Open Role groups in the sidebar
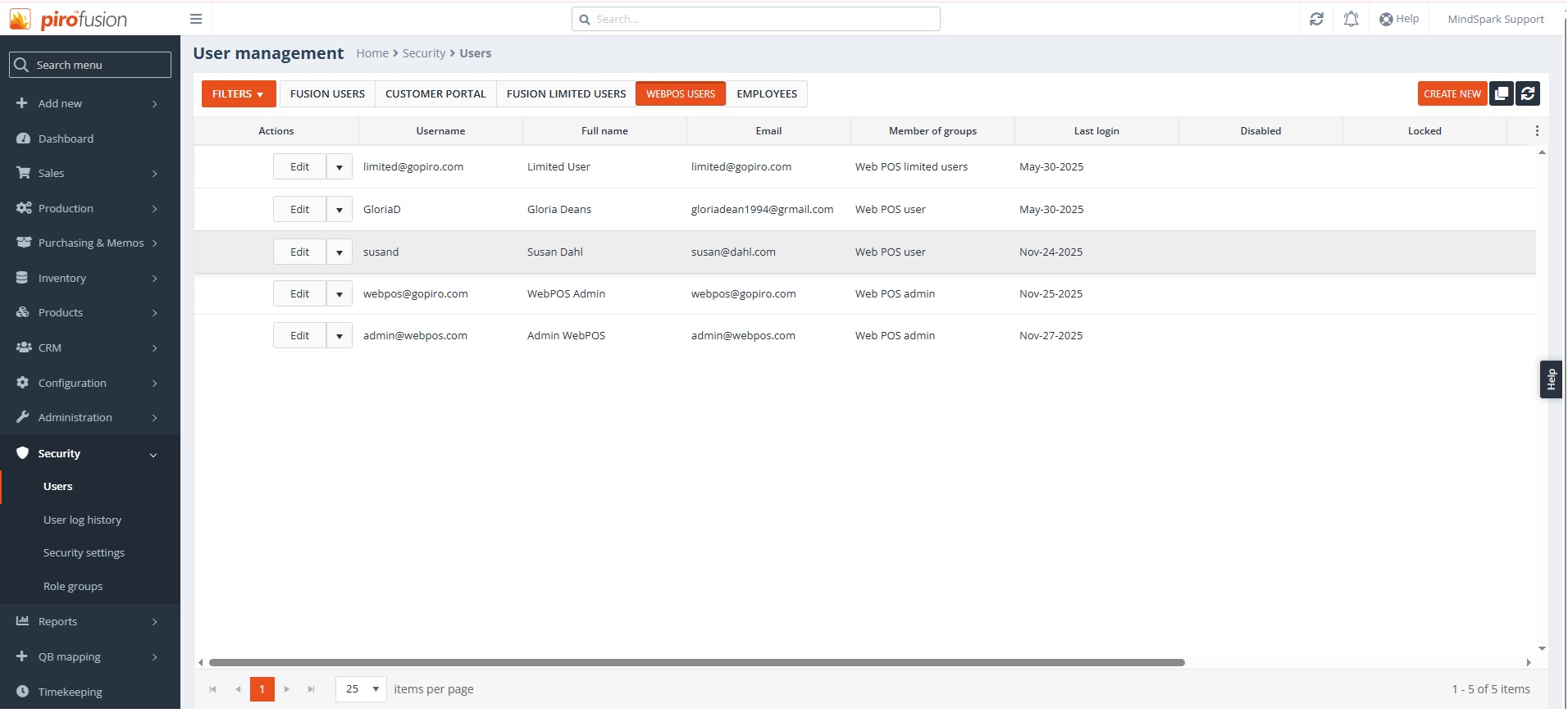Viewport: 1568px width, 722px height. tap(73, 587)
